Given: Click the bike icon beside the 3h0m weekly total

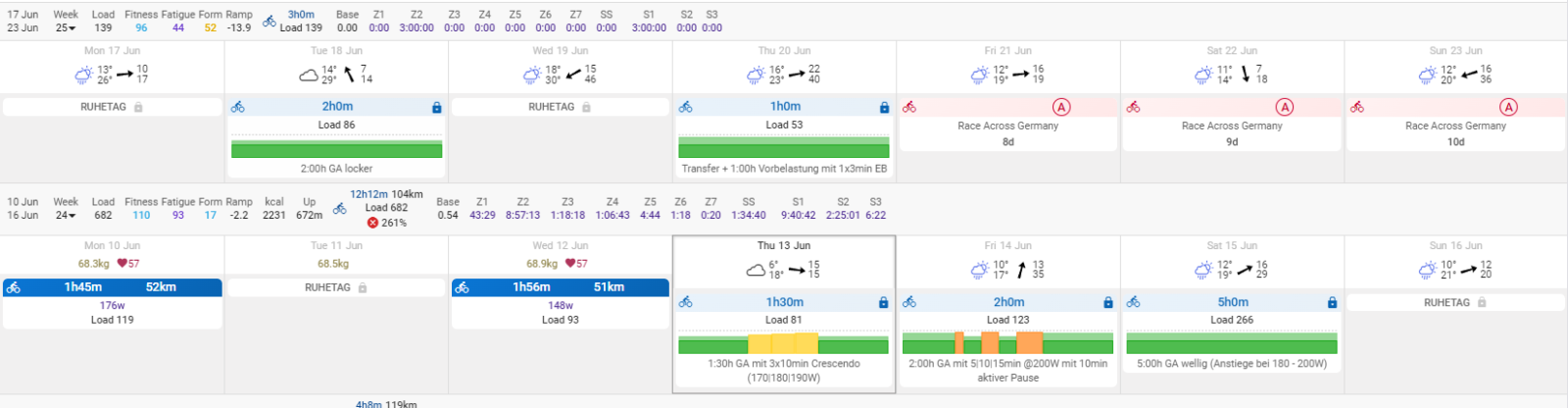Looking at the screenshot, I should [x=269, y=21].
